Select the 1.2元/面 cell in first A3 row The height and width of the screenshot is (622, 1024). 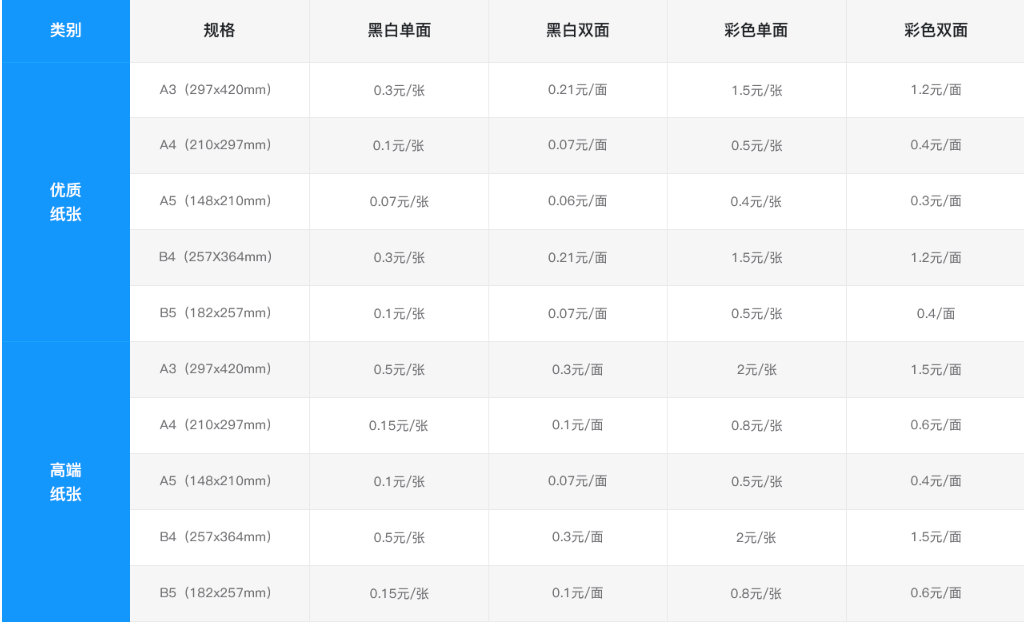point(935,90)
